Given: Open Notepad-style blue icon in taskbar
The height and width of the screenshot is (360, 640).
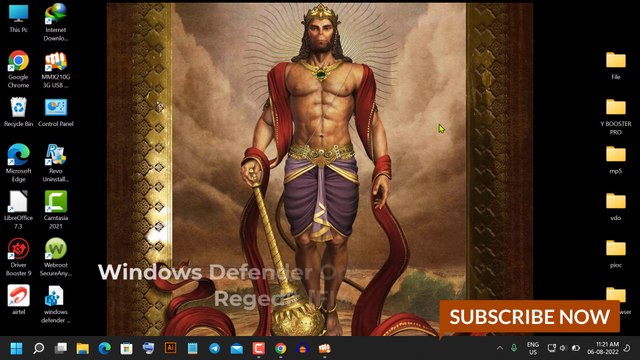Looking at the screenshot, I should (193, 348).
